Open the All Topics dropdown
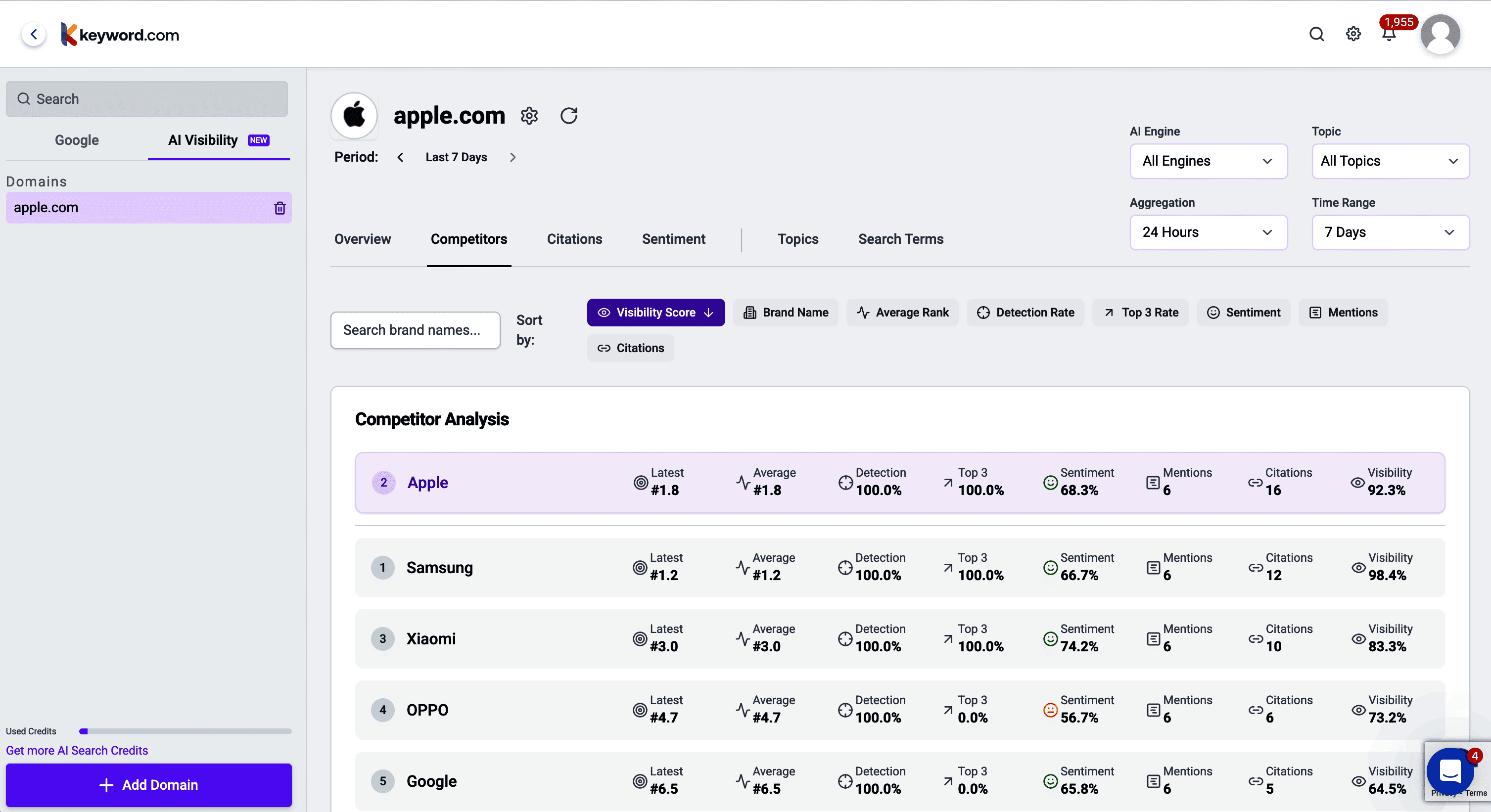Screen dimensions: 1491x812 coord(1390,161)
